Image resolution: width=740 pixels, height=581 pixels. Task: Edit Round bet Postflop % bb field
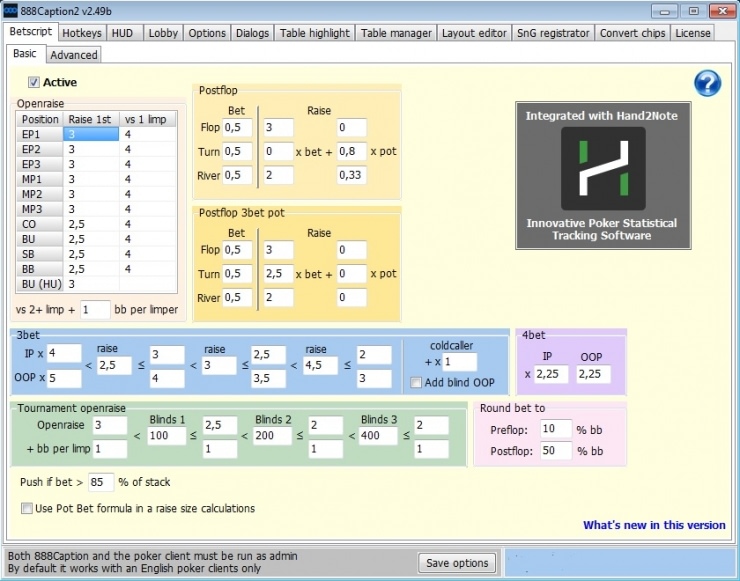(555, 450)
